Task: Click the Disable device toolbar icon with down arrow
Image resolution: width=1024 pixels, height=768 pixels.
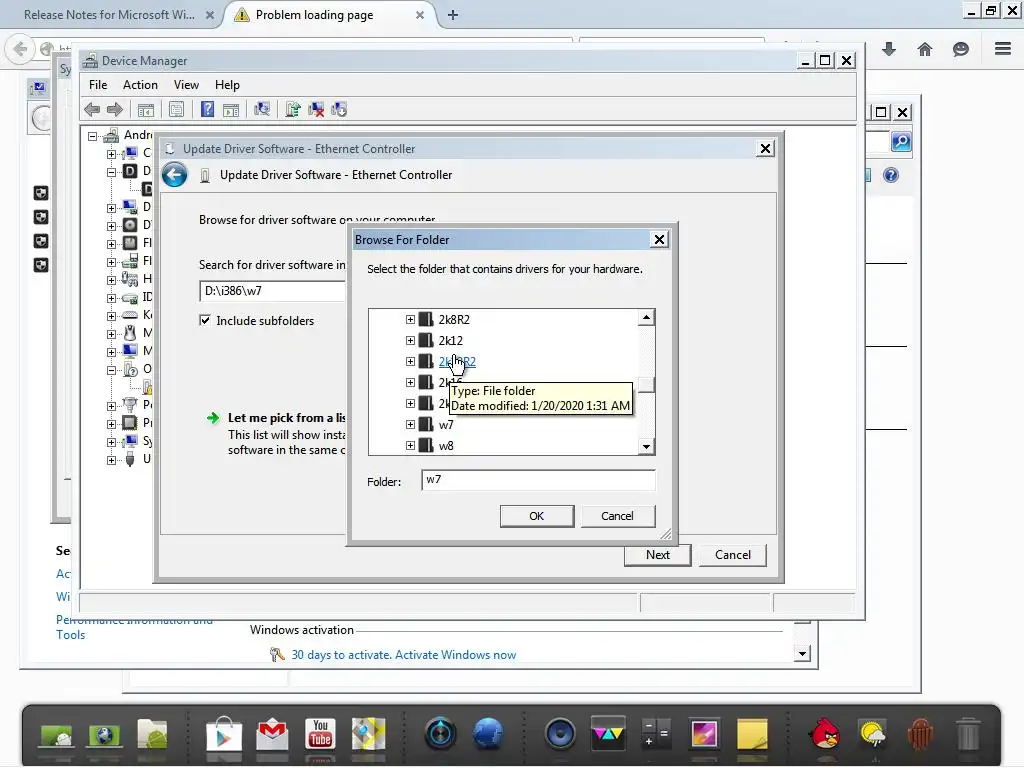Action: click(x=339, y=109)
